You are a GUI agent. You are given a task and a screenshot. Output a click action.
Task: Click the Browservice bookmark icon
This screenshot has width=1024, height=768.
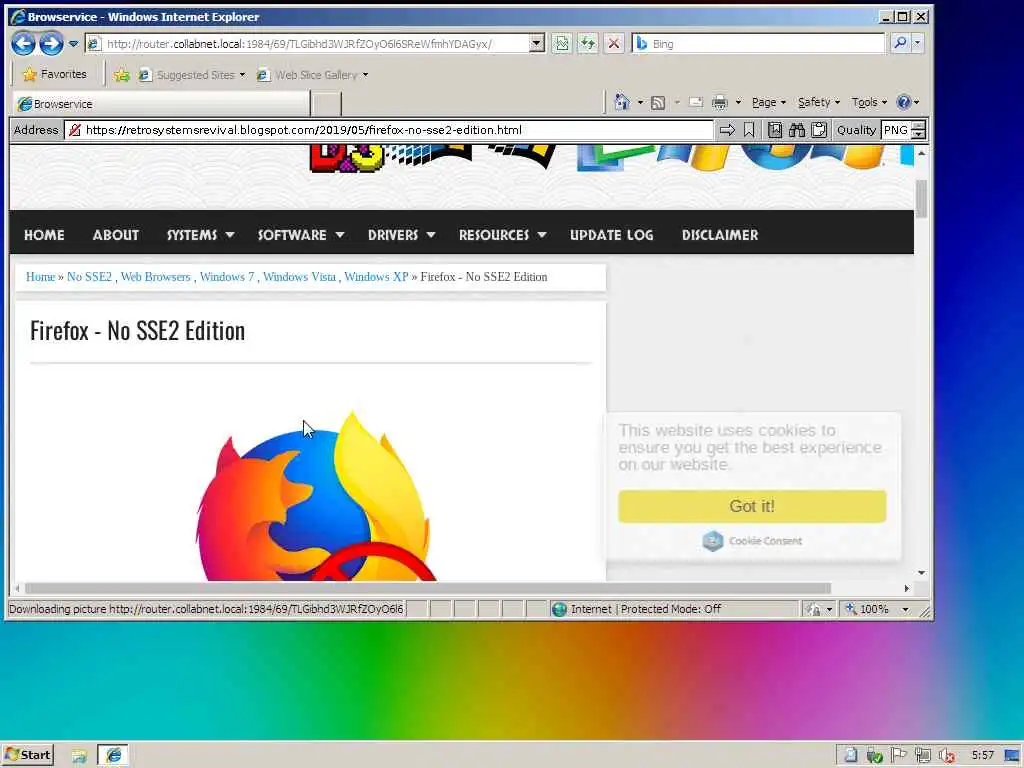[749, 130]
